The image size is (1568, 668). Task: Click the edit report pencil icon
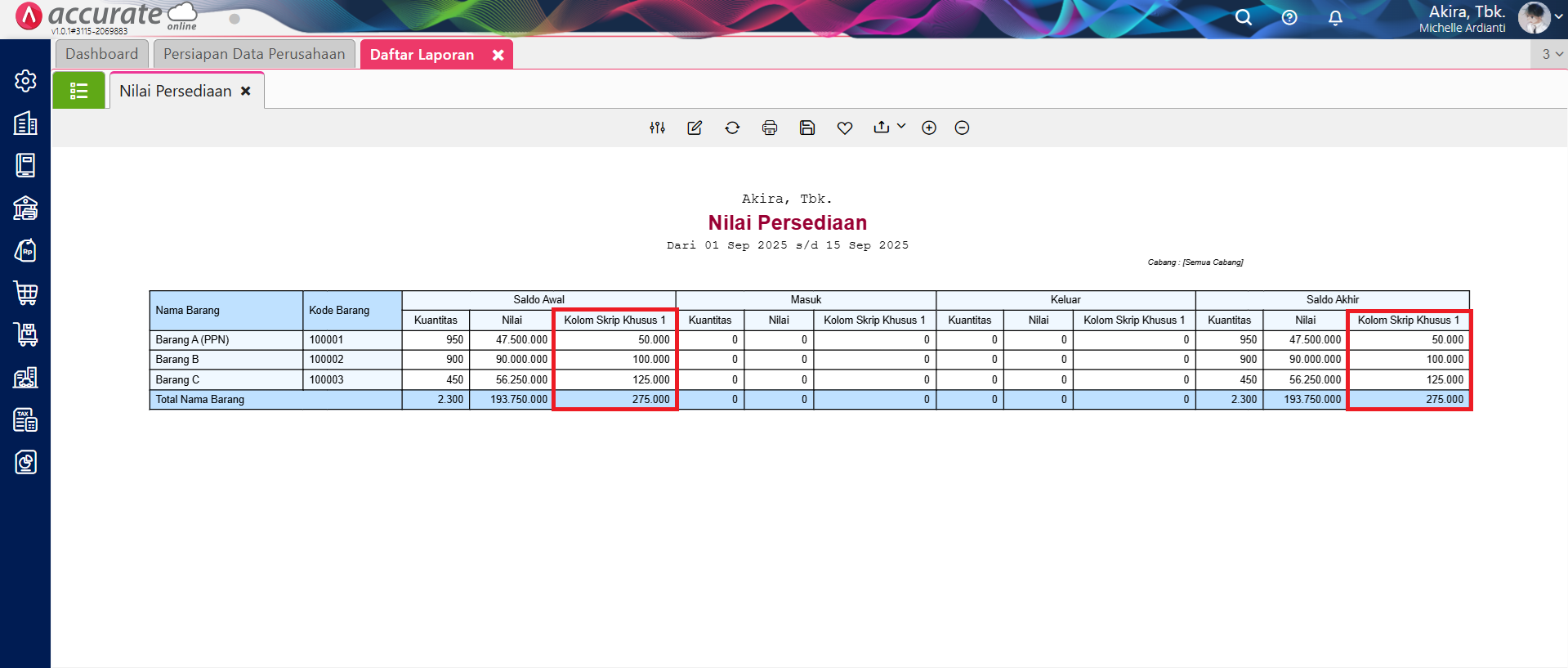point(695,128)
